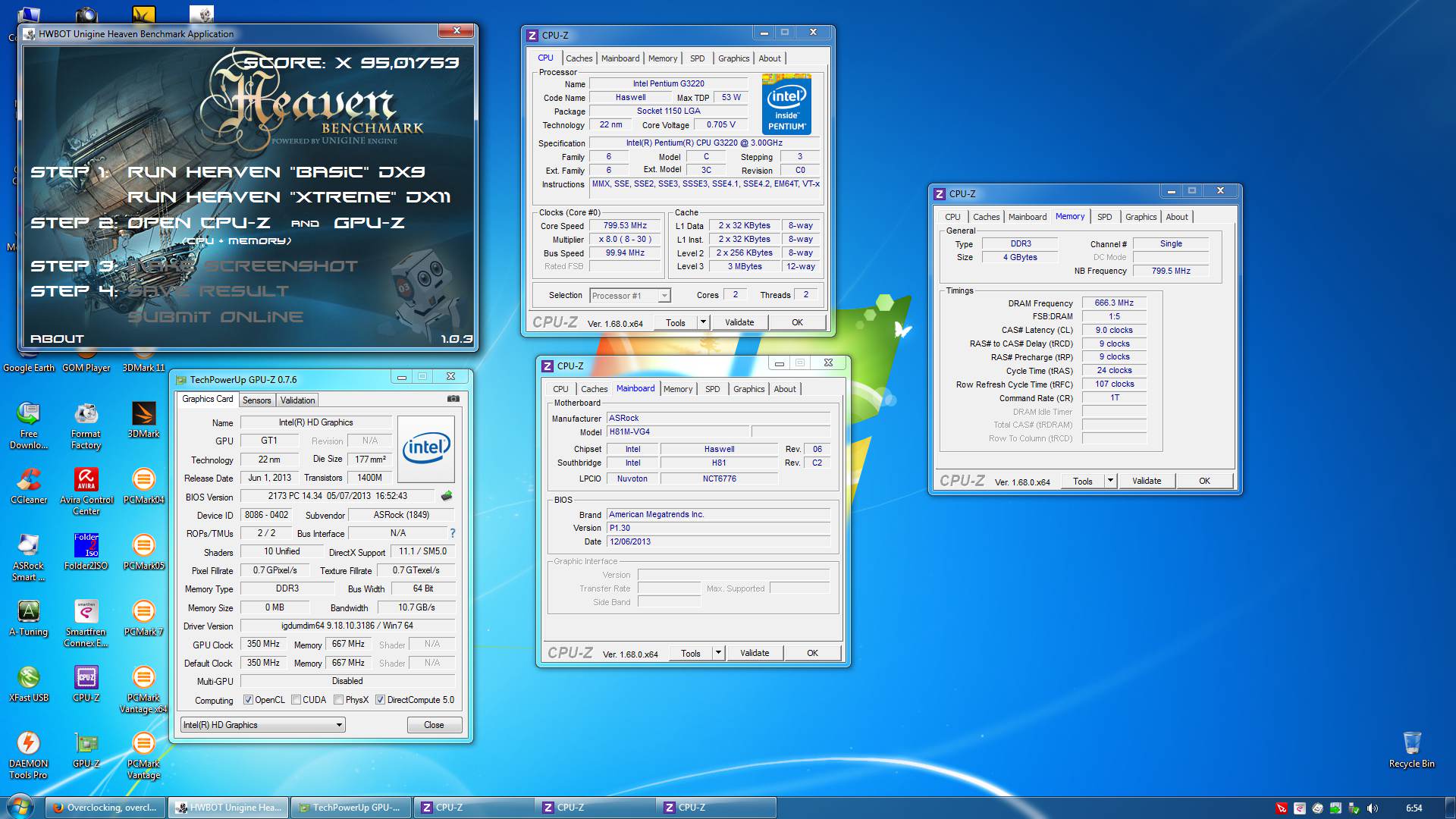Click OK in CPU-Z Mainboard window
This screenshot has width=1456, height=819.
click(812, 653)
